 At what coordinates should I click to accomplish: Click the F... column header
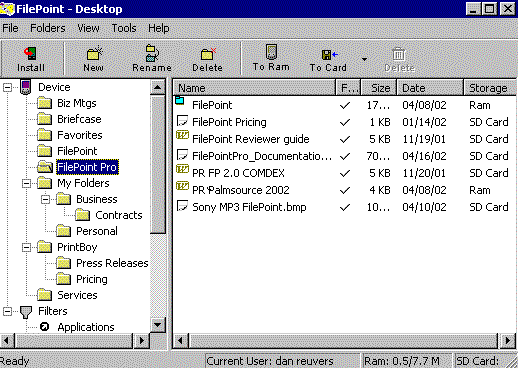click(x=348, y=88)
